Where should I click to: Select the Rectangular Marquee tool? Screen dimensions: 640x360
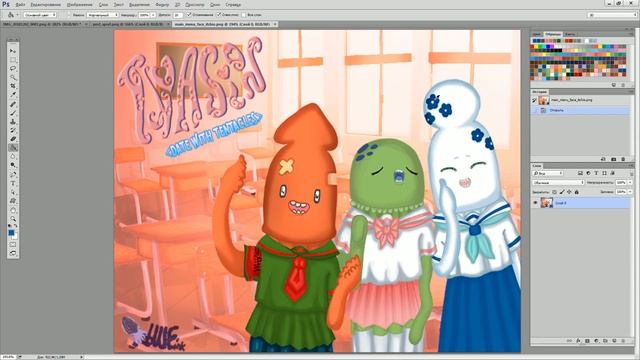coord(13,60)
